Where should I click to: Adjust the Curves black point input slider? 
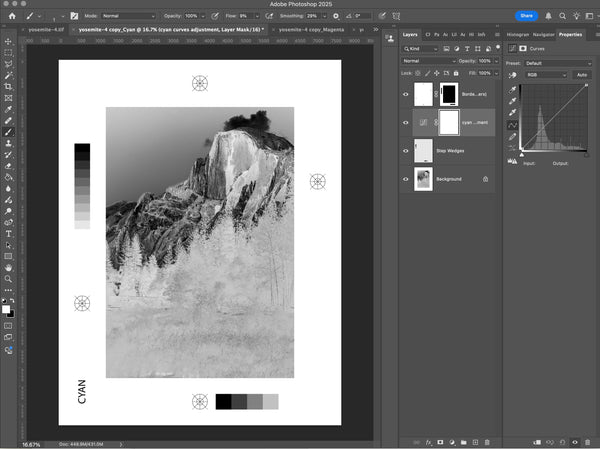pos(522,154)
